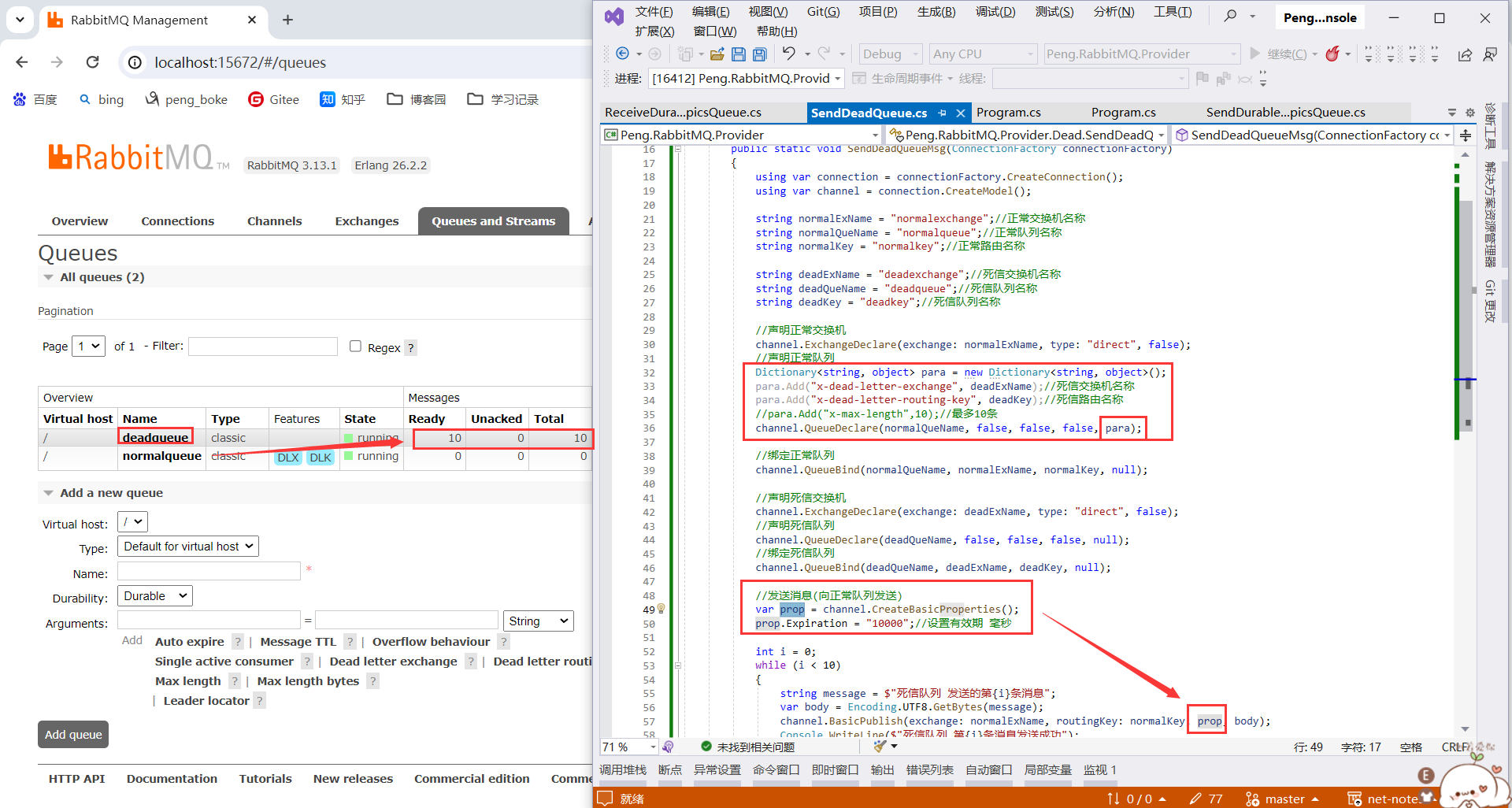Open the Connections tab

[177, 221]
